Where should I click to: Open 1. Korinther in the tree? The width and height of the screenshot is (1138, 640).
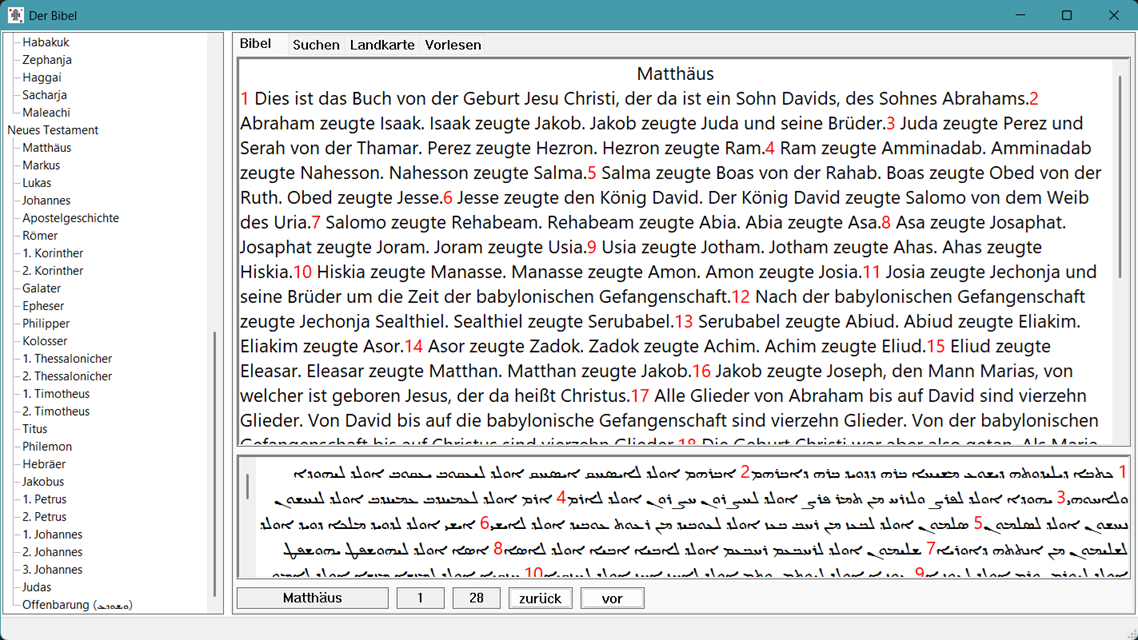pos(52,253)
